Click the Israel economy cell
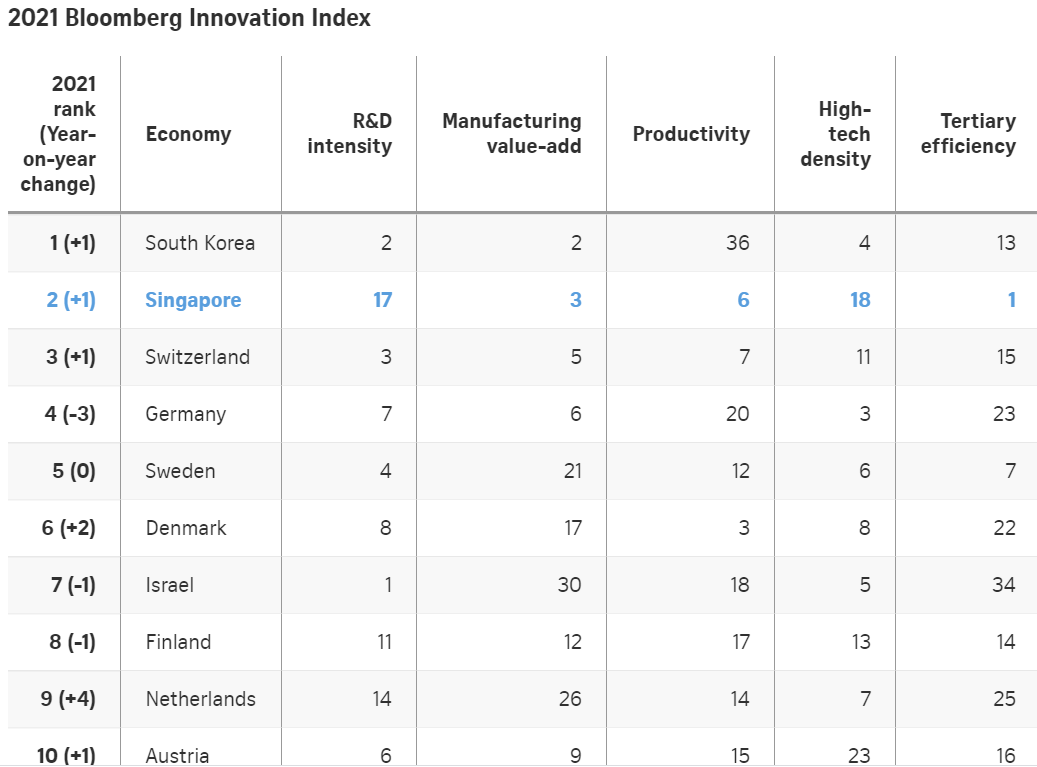Viewport: 1037px width, 767px height. [x=169, y=585]
